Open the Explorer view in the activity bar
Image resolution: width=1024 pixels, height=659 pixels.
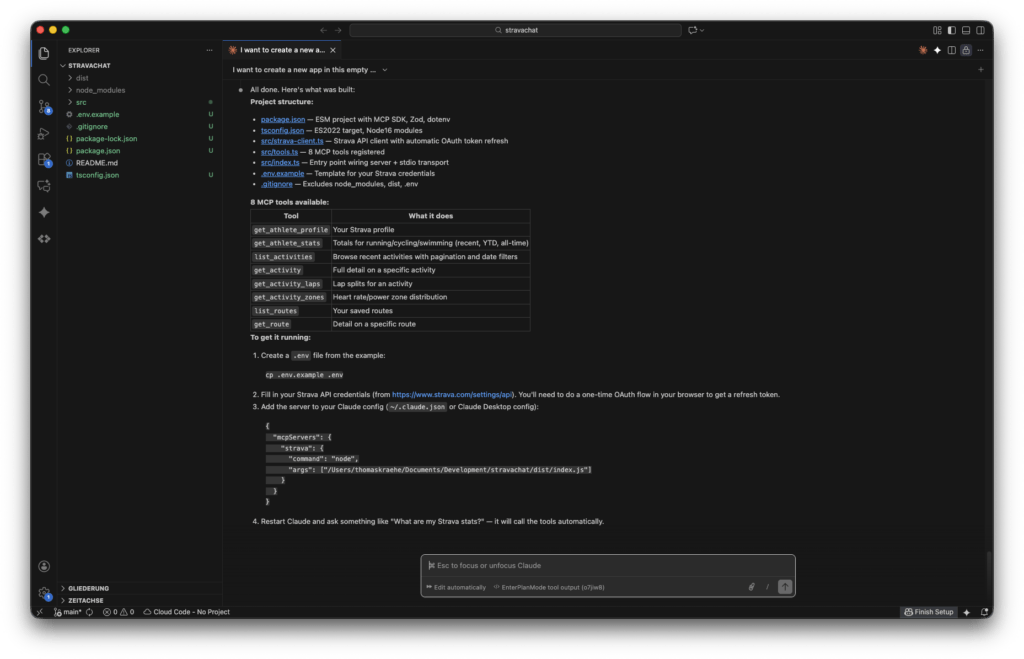tap(44, 53)
